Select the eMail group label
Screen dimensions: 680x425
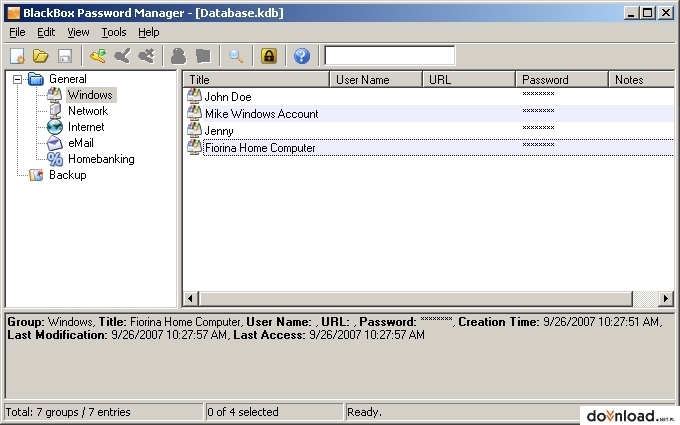[x=81, y=143]
